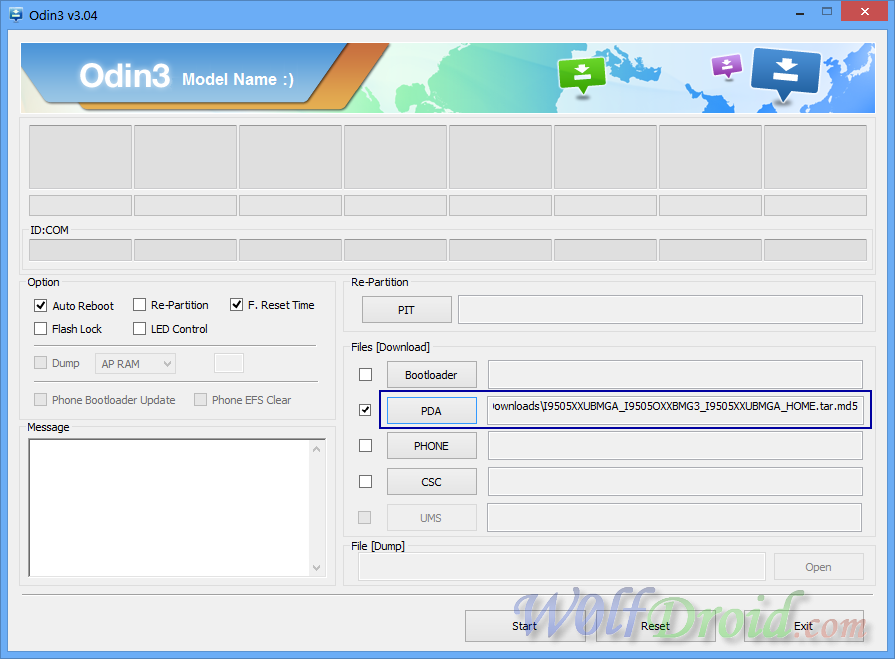Click the PIT button
This screenshot has height=659, width=895.
tap(406, 310)
